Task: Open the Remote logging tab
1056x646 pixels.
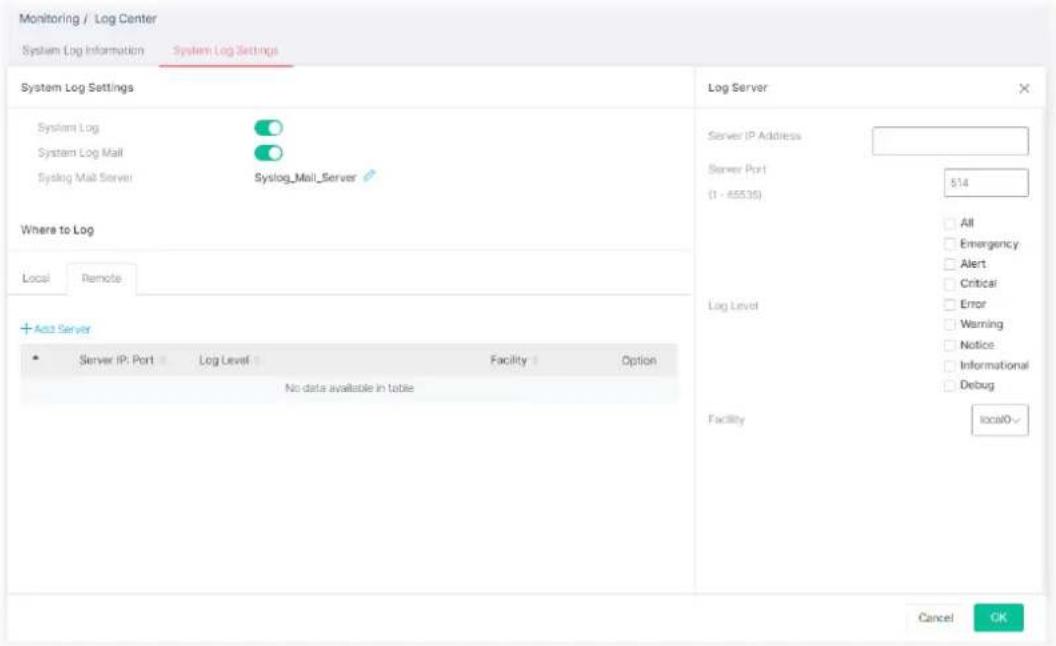Action: 101,278
